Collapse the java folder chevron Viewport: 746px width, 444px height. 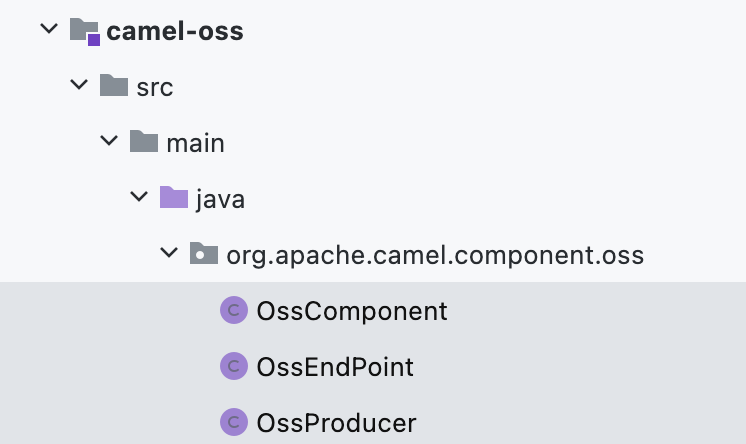(139, 196)
